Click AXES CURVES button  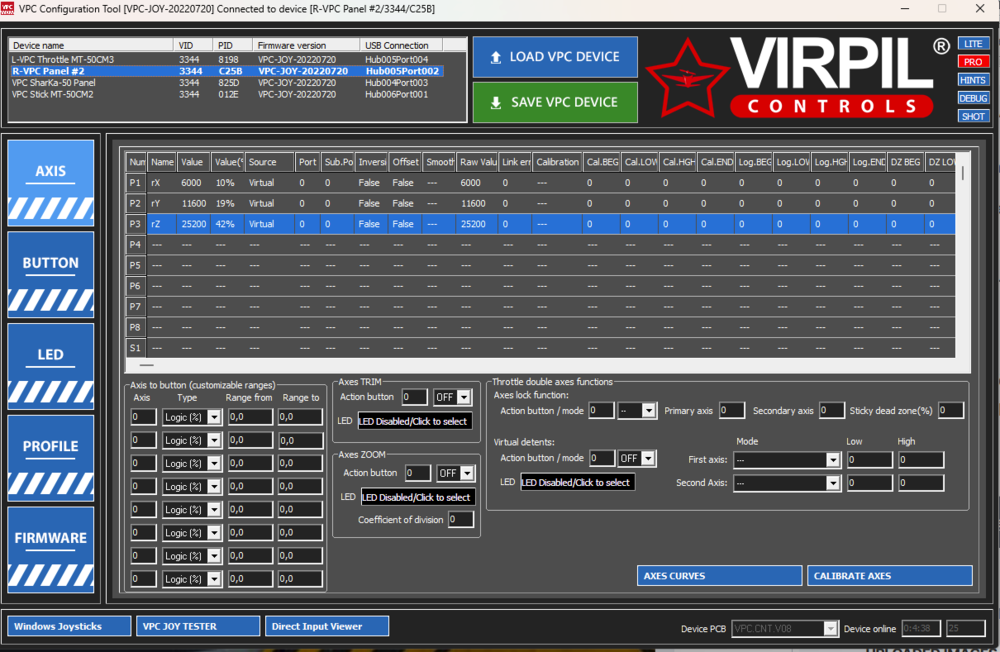(719, 575)
